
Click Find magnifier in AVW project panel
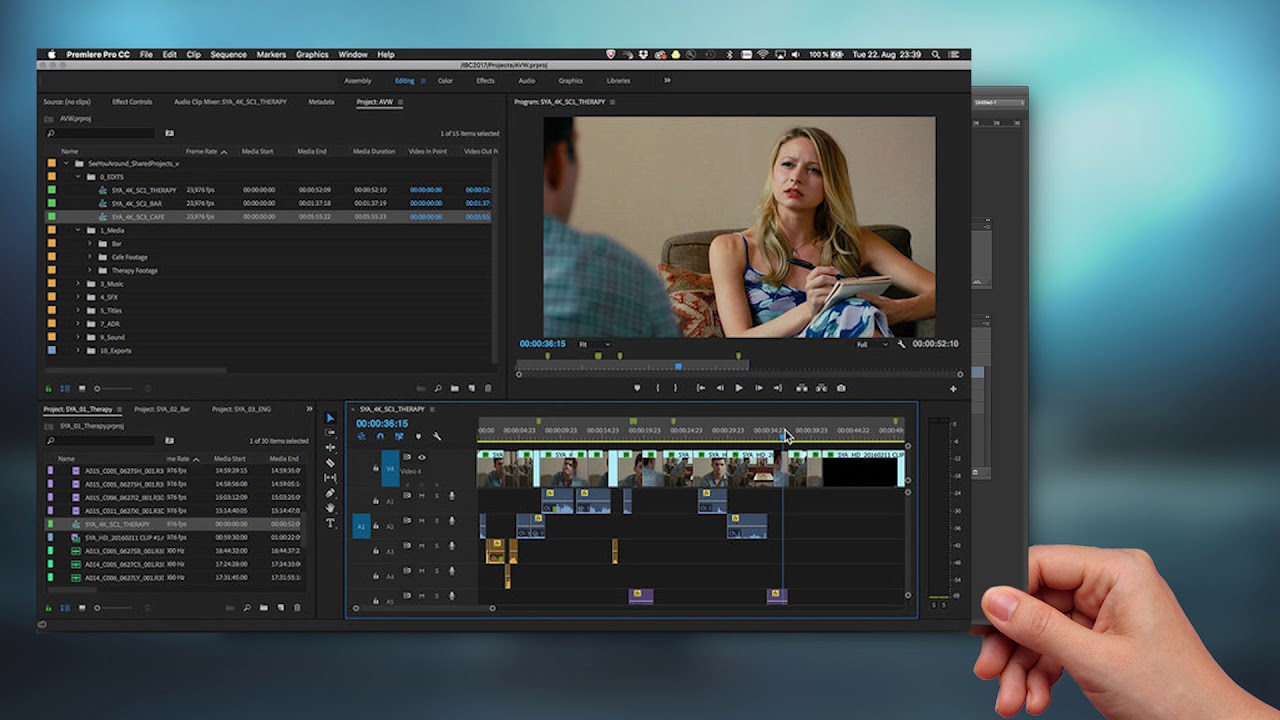pos(437,388)
